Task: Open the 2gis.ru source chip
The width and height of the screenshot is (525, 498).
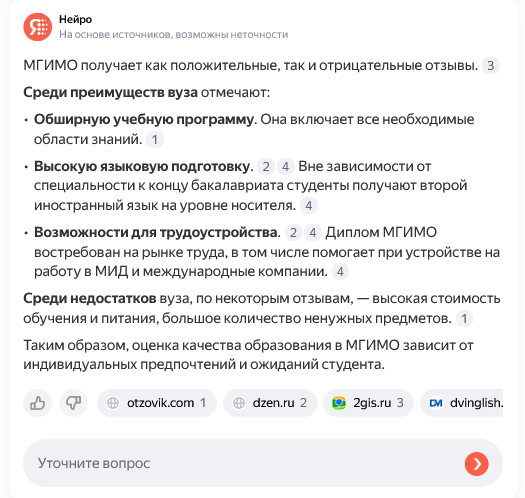Action: [x=368, y=403]
